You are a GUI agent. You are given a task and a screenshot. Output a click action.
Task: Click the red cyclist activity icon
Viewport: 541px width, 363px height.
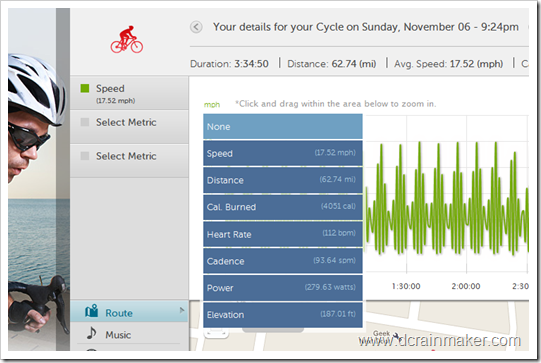[127, 39]
